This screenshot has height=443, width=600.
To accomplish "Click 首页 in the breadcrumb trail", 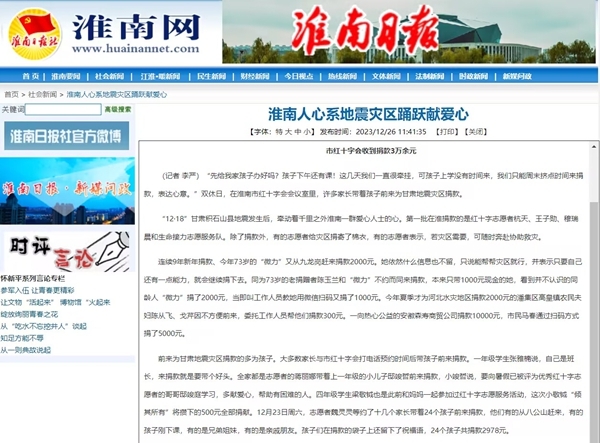I will coord(11,94).
